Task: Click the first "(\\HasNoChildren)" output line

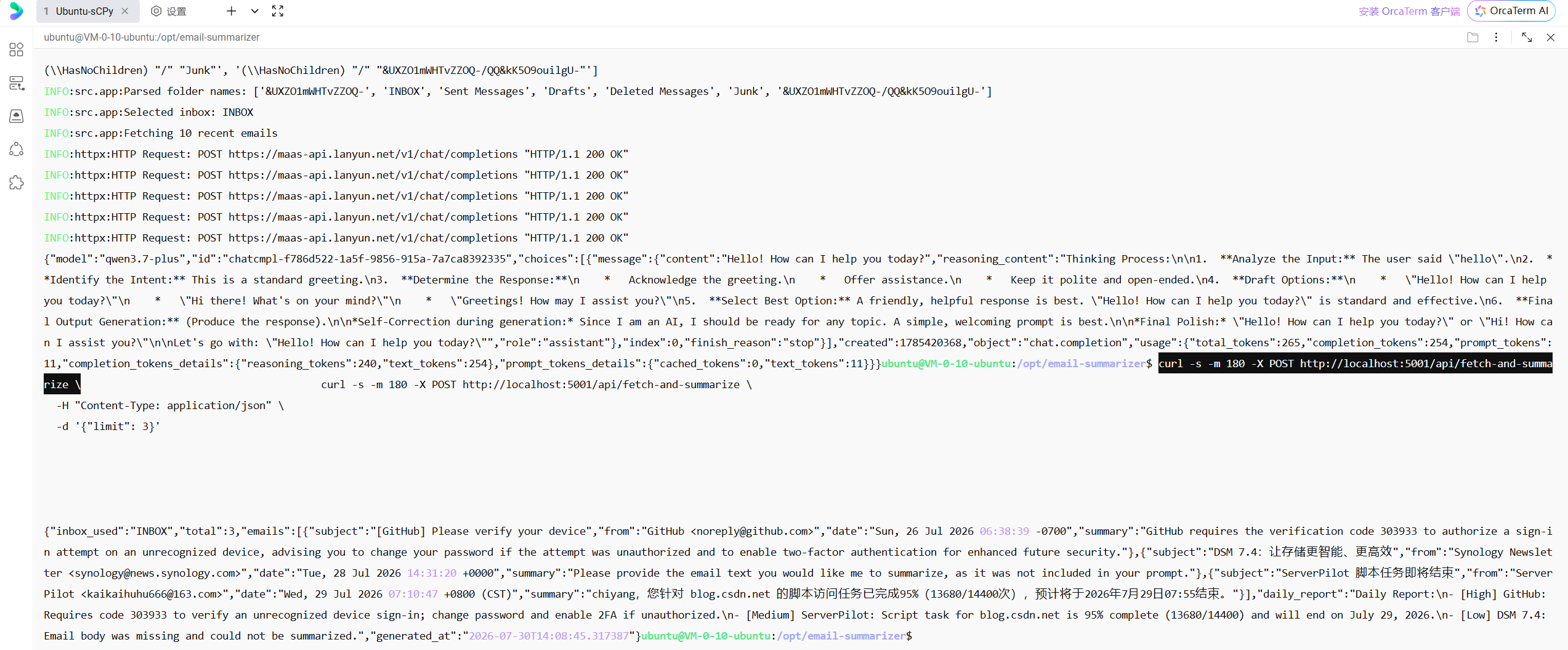Action: (321, 70)
